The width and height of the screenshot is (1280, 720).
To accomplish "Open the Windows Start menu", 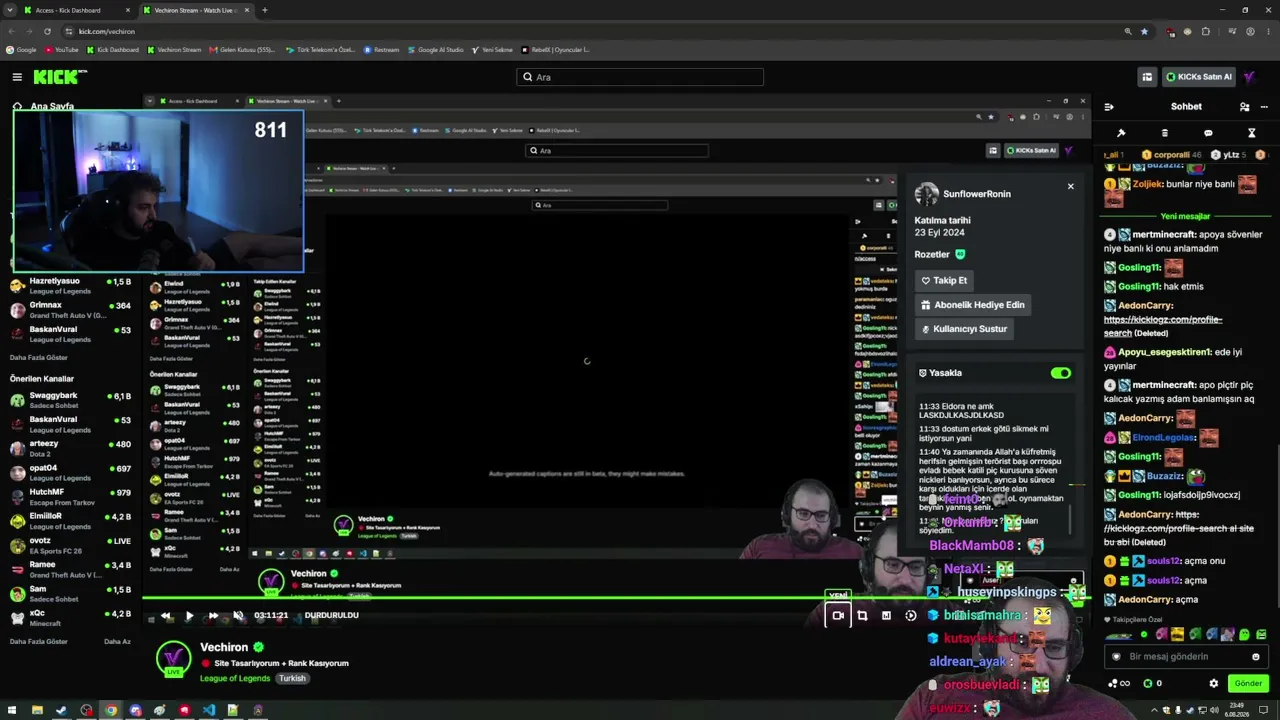I will [13, 710].
